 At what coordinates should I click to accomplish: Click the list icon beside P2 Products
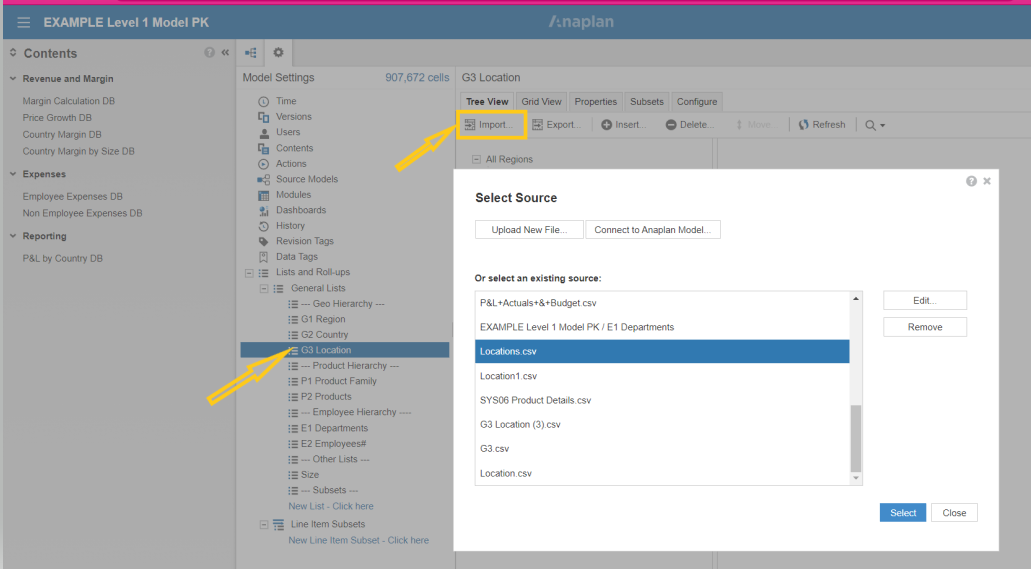pyautogui.click(x=293, y=397)
